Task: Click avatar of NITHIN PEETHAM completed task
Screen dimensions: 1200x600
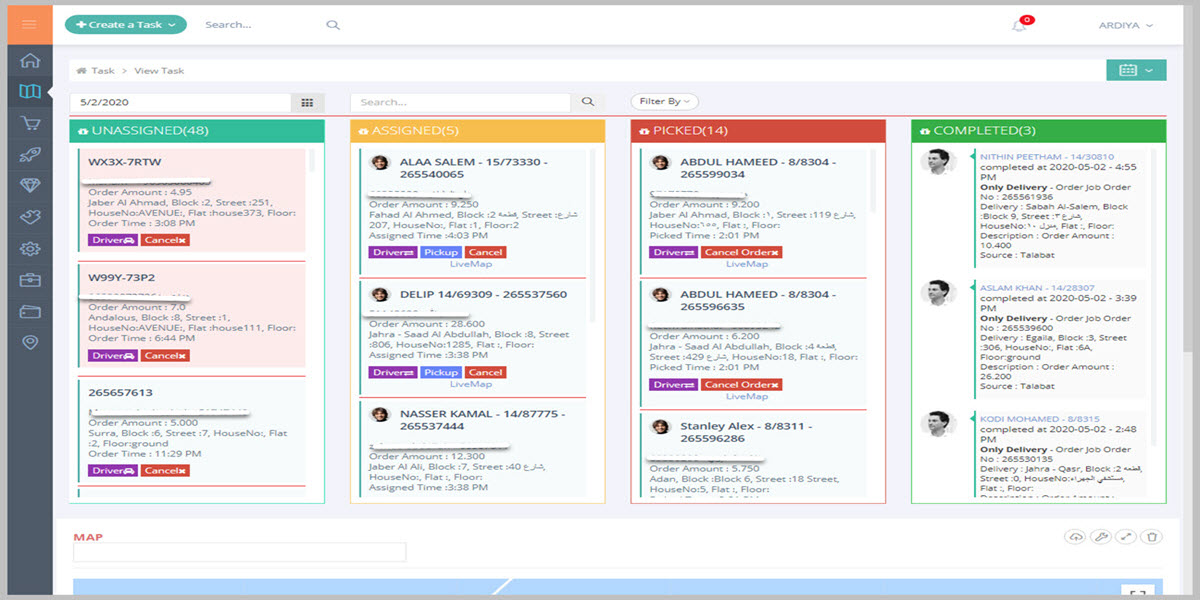Action: [x=938, y=162]
